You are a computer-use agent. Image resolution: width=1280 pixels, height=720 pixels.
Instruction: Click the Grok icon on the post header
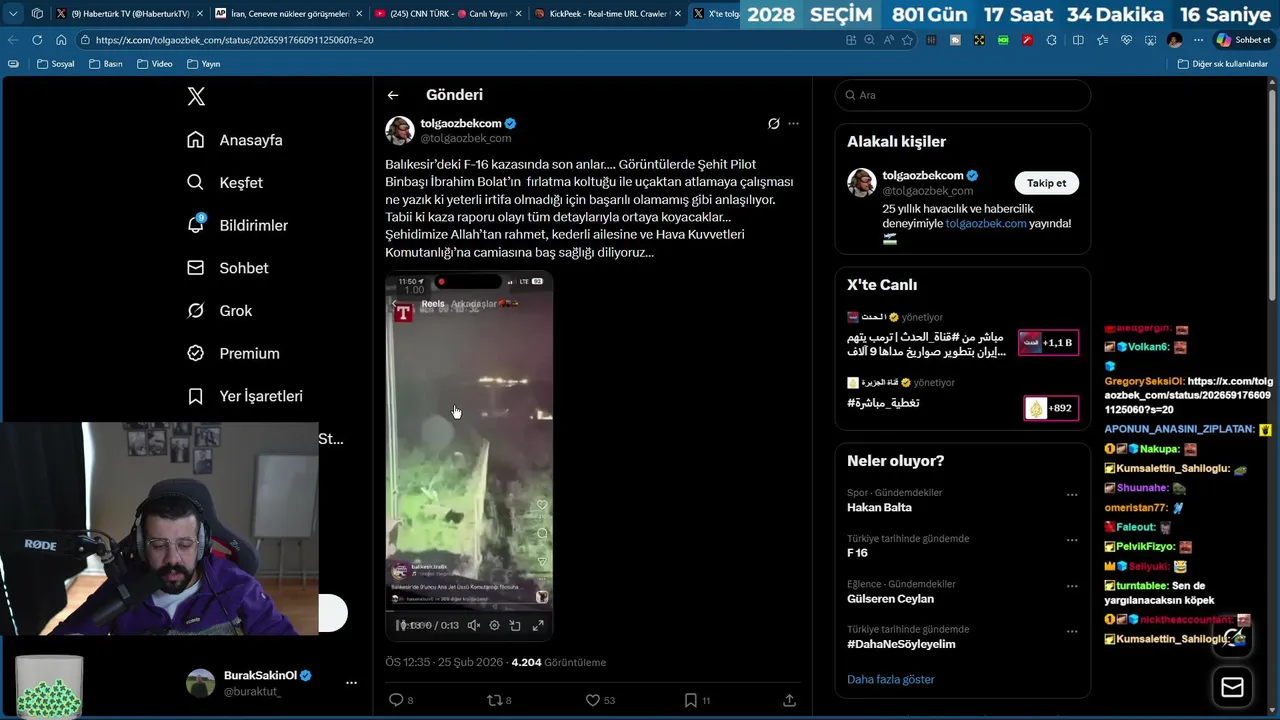773,124
